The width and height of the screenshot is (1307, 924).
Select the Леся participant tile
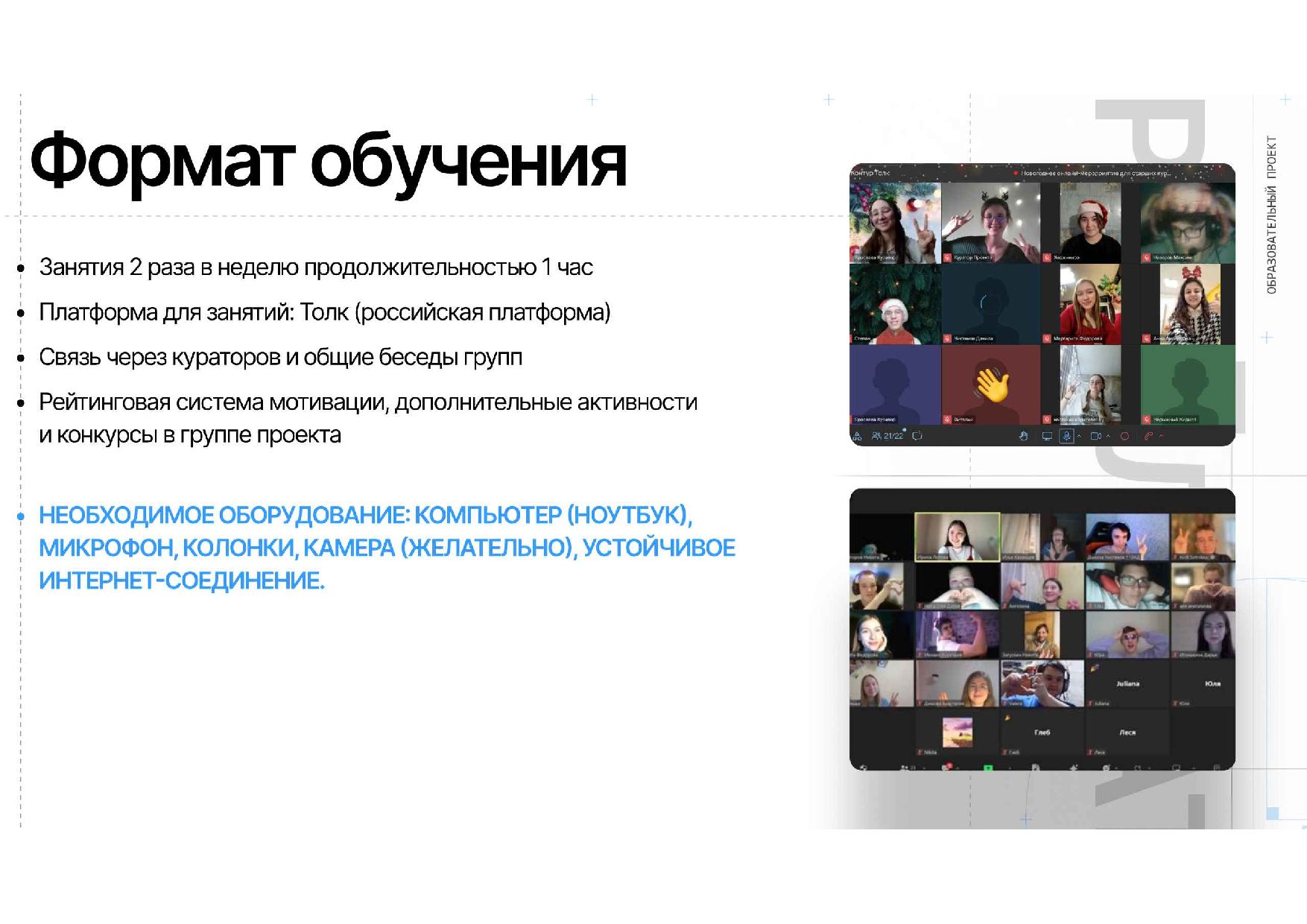click(1127, 732)
